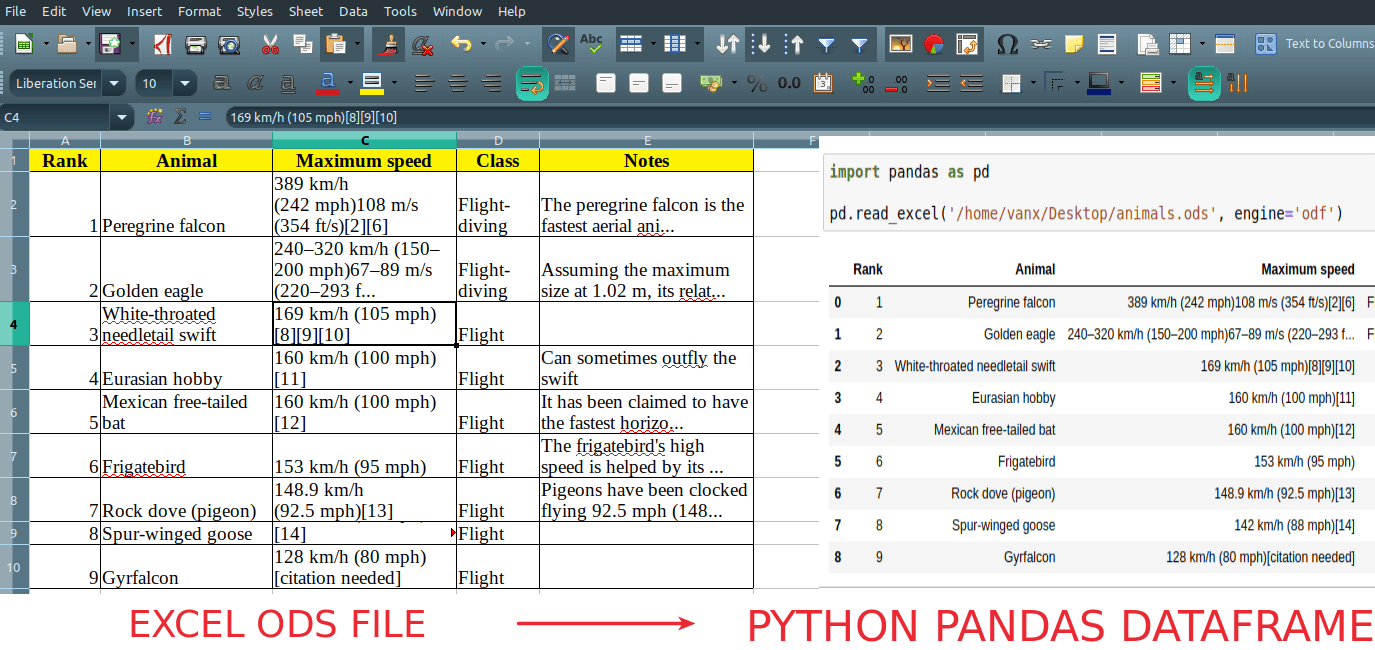Viewport: 1375px width, 650px height.
Task: Insert a chart
Action: click(x=933, y=44)
